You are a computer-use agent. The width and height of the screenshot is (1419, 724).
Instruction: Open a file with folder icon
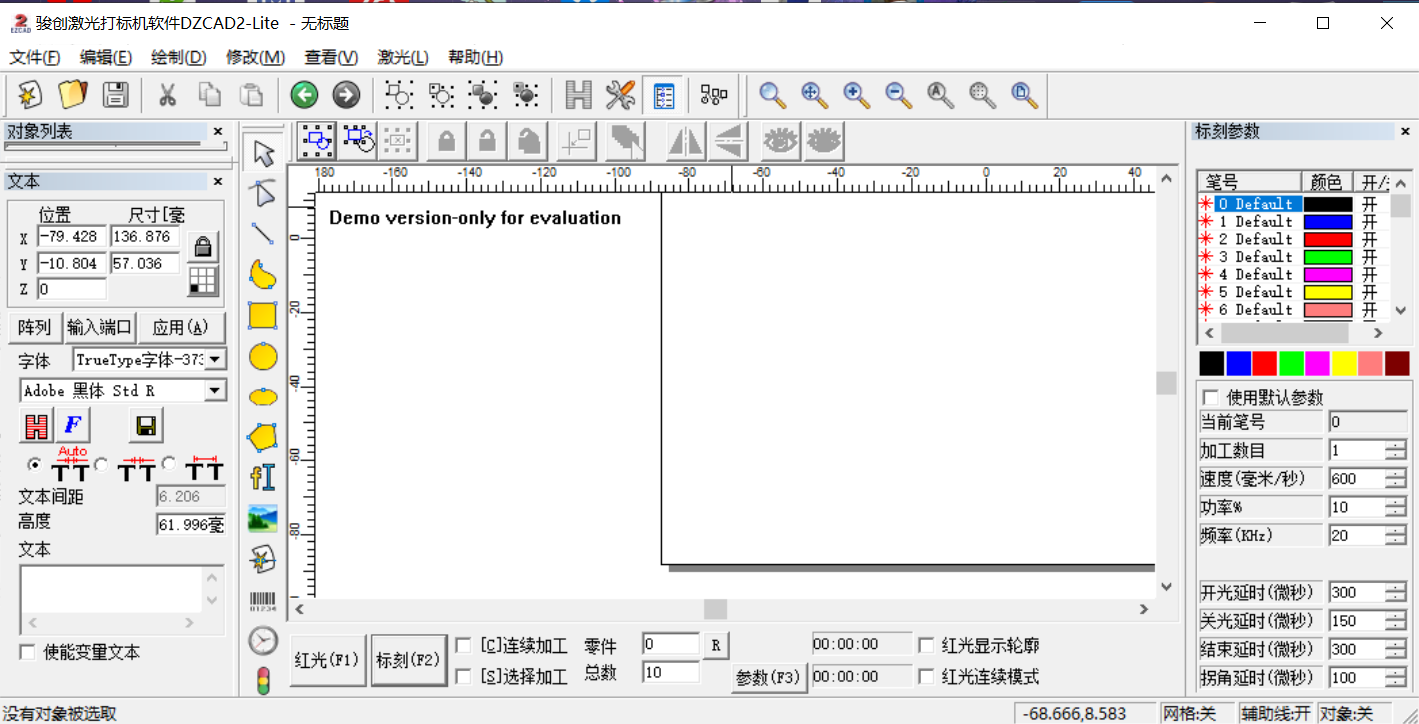[73, 95]
